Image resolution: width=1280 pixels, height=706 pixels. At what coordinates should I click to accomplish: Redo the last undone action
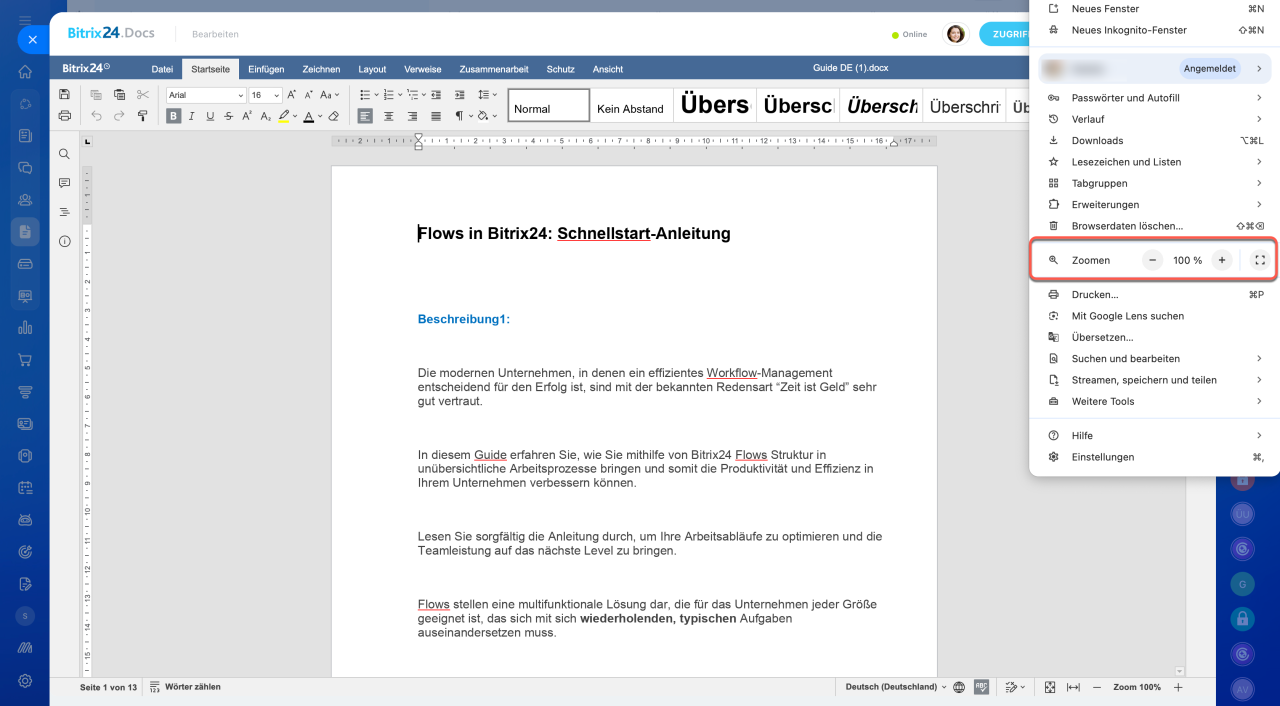coord(119,116)
